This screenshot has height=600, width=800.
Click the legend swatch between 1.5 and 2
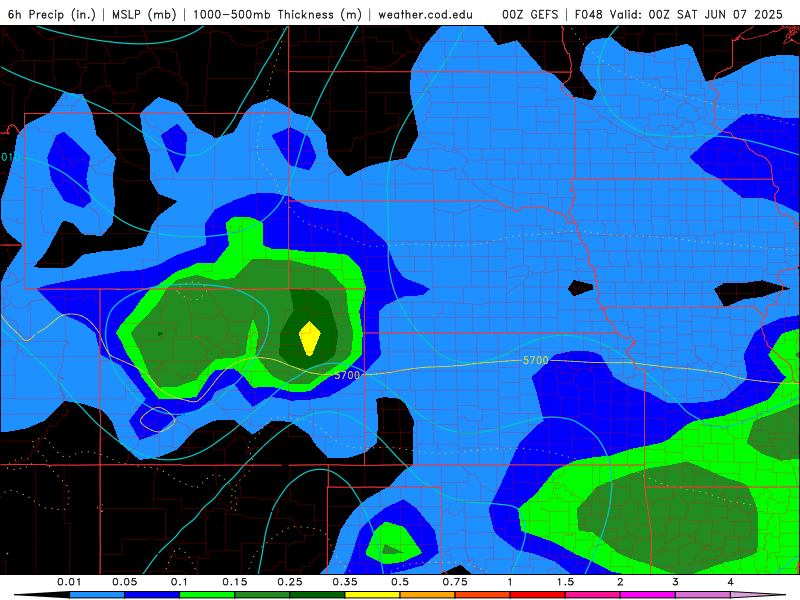[593, 595]
